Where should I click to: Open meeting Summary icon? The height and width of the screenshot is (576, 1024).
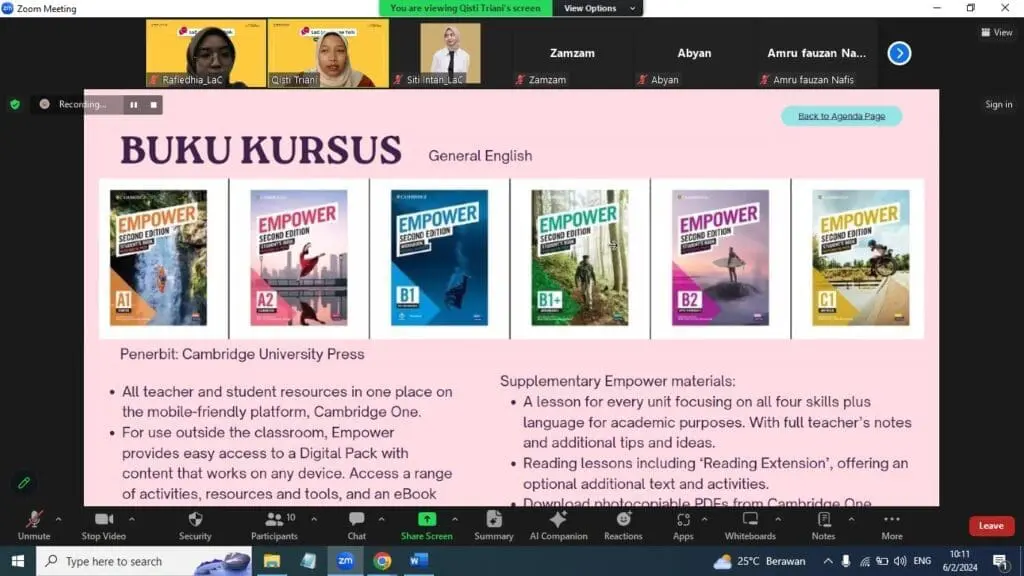tap(494, 520)
